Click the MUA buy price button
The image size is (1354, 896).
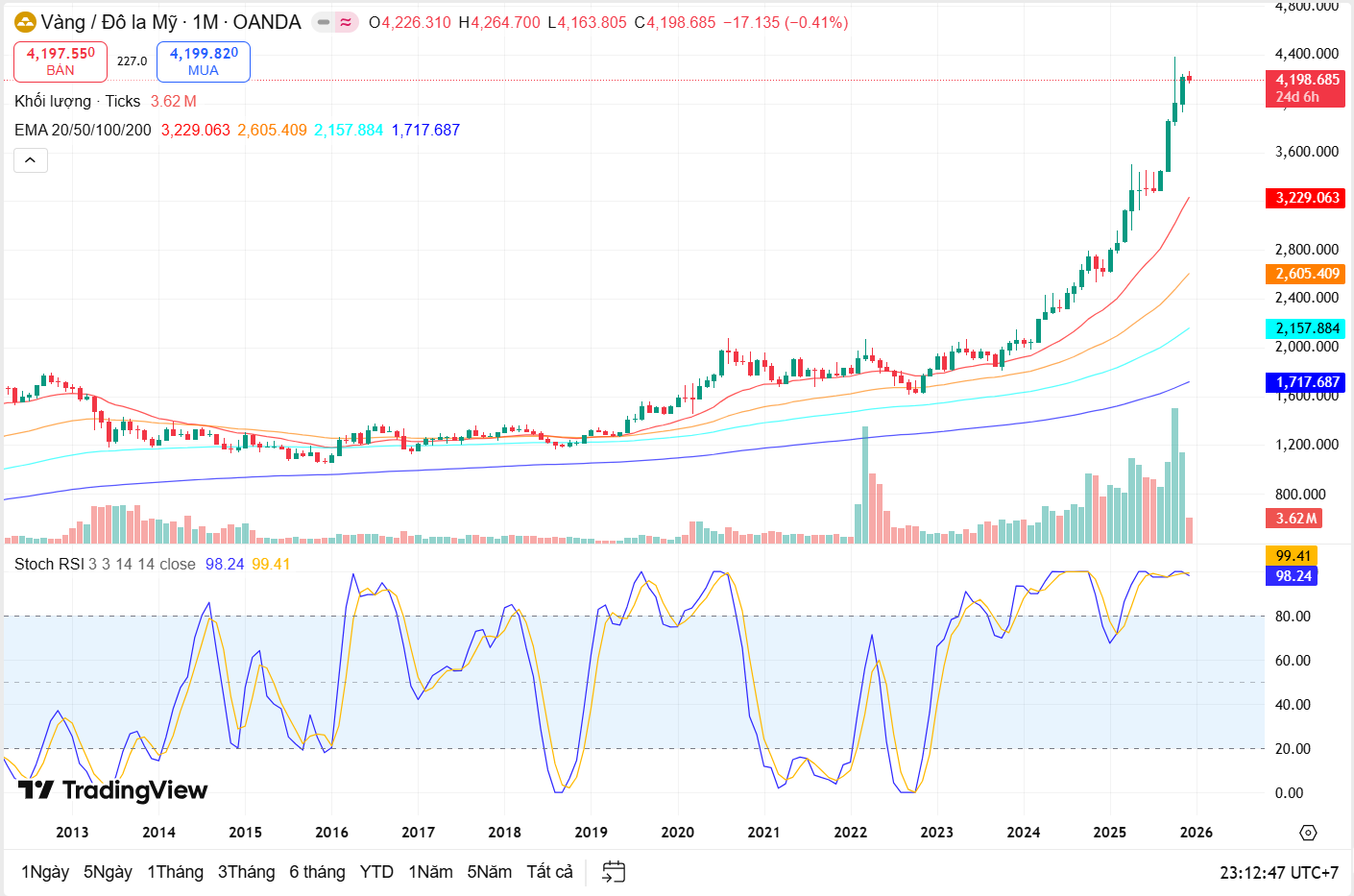204,61
